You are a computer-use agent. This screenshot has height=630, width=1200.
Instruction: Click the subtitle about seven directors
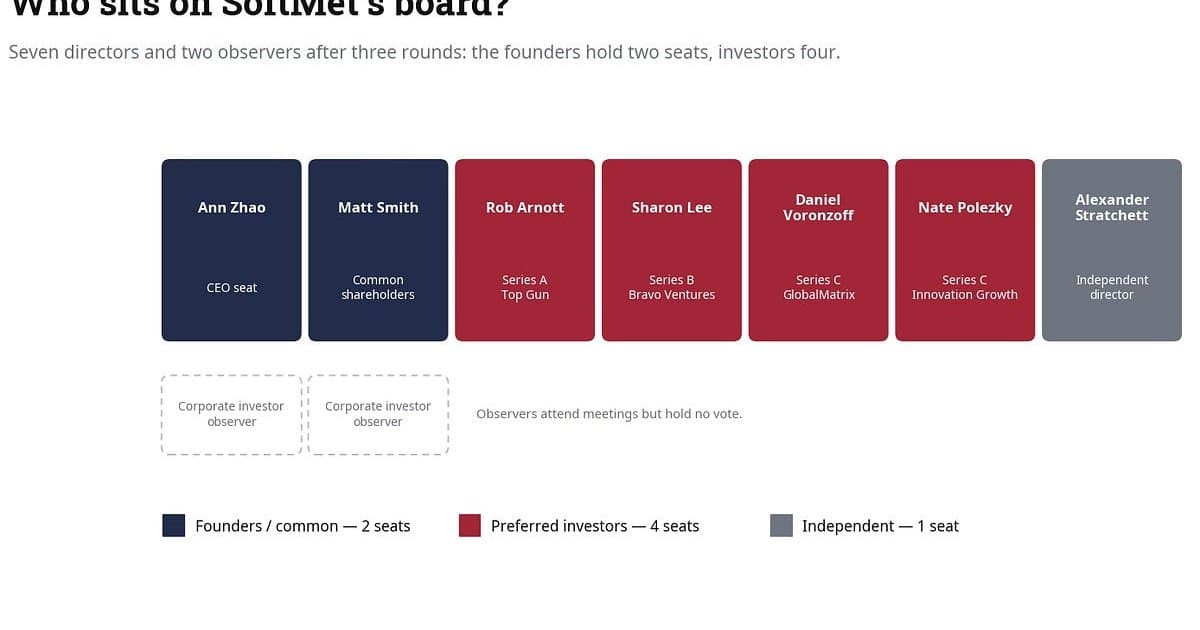click(424, 52)
